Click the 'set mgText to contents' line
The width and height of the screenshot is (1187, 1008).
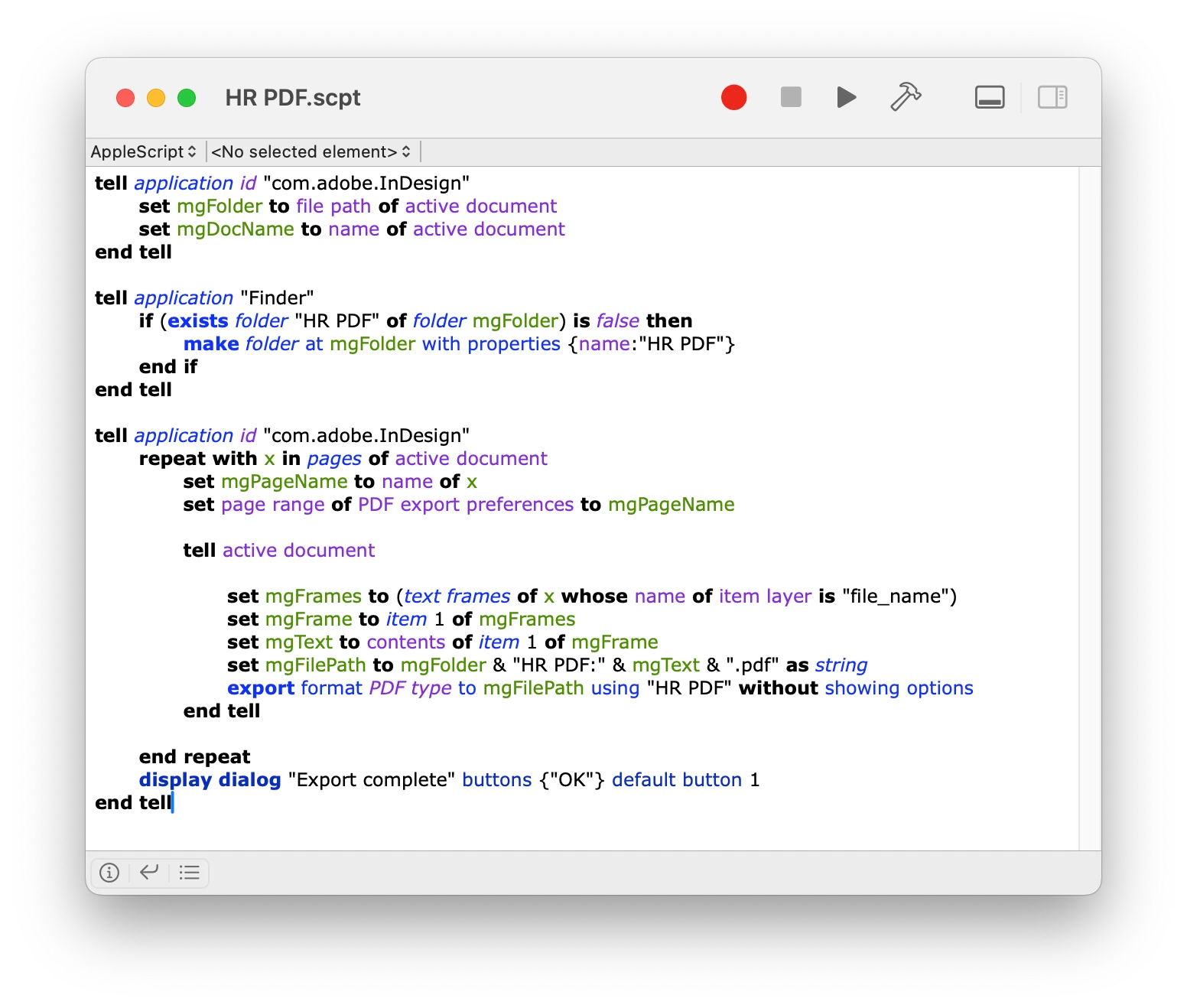click(443, 642)
